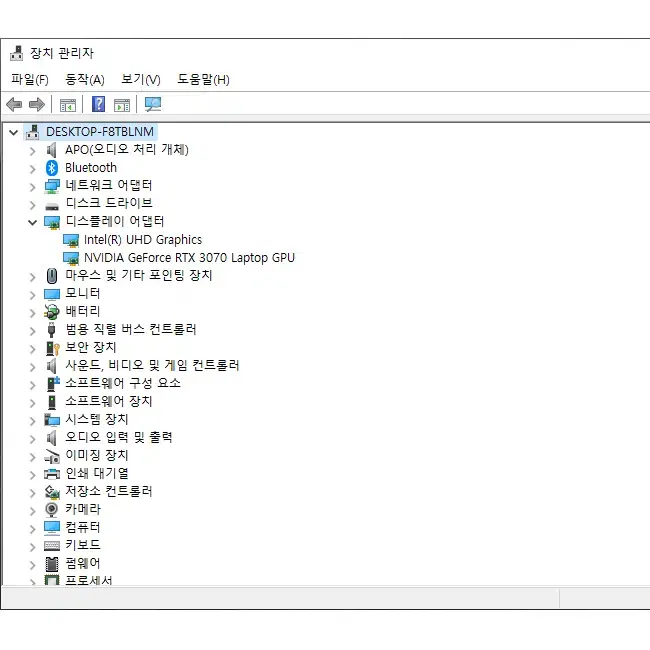Click the 보안 장치 security key icon
This screenshot has height=650, width=650.
pos(53,349)
